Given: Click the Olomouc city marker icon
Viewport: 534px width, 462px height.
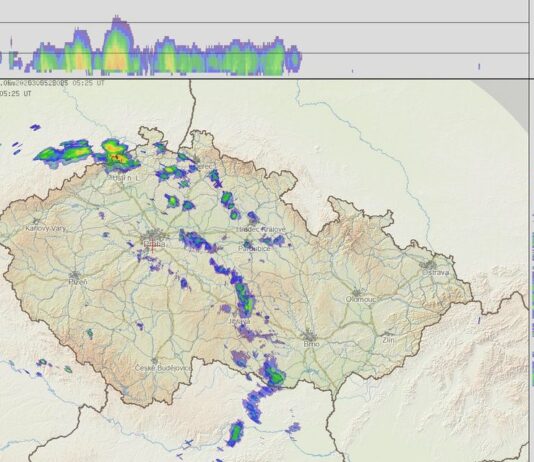Looking at the screenshot, I should [x=357, y=293].
